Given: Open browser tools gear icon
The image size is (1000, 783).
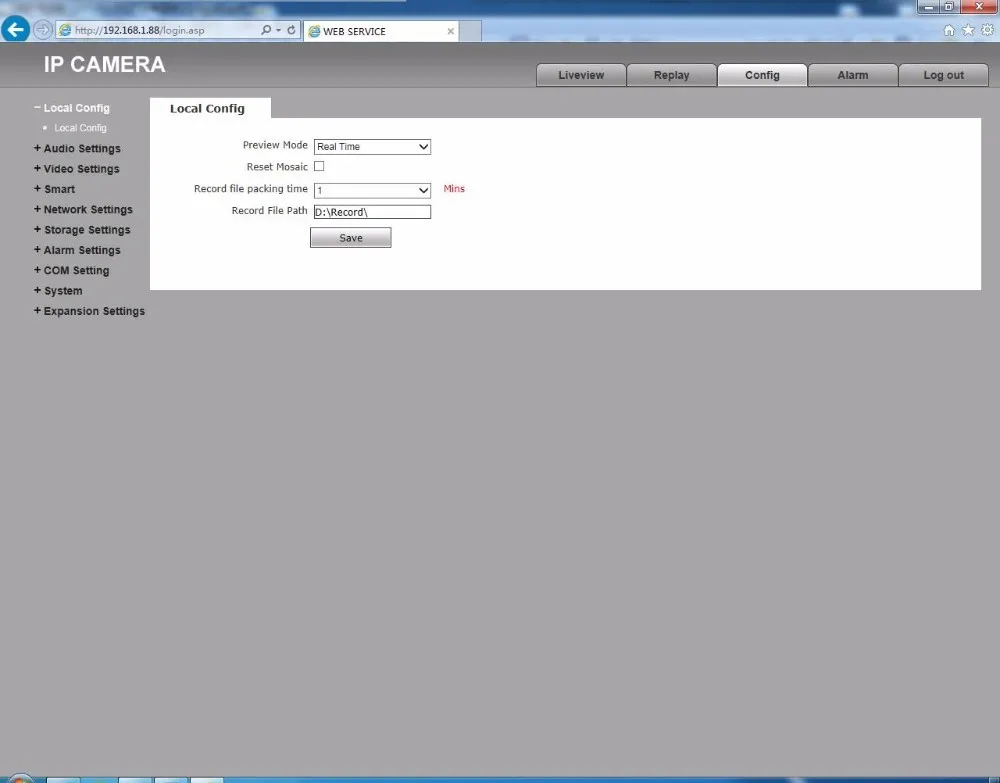Looking at the screenshot, I should tap(987, 30).
